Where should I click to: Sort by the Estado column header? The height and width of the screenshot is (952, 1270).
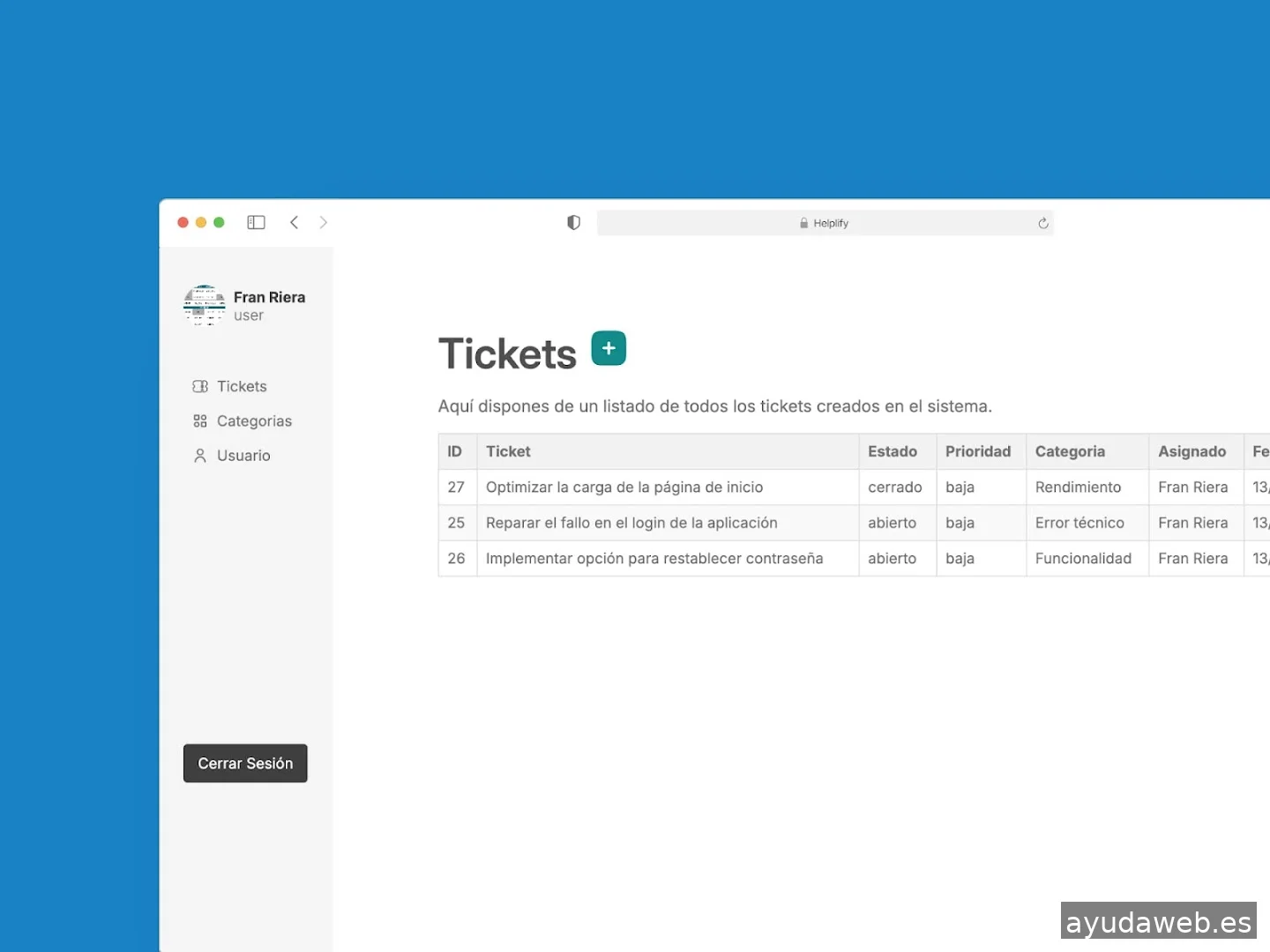(893, 451)
